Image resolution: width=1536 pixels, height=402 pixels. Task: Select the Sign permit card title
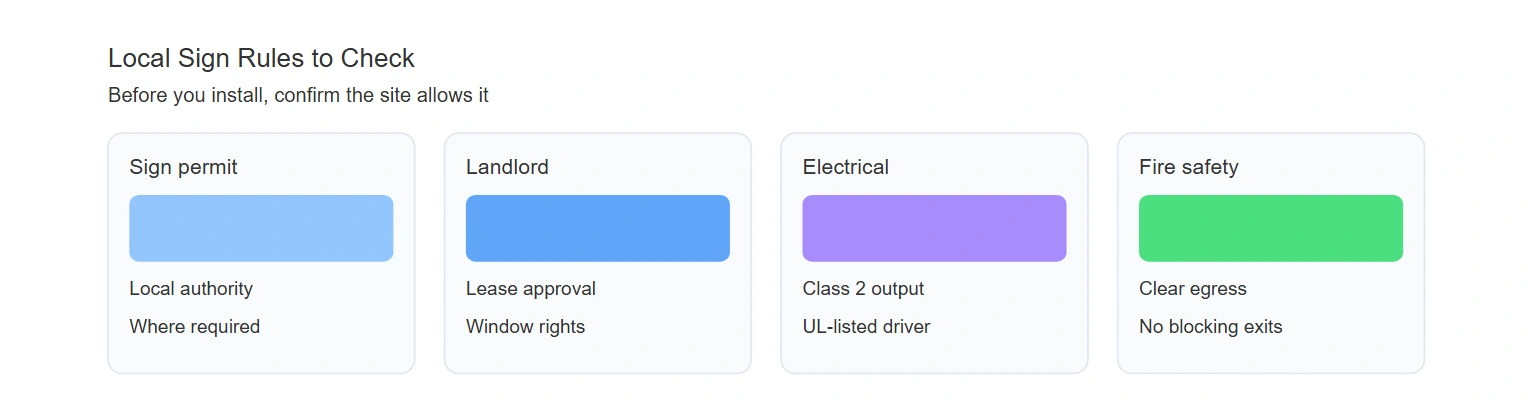(x=184, y=167)
